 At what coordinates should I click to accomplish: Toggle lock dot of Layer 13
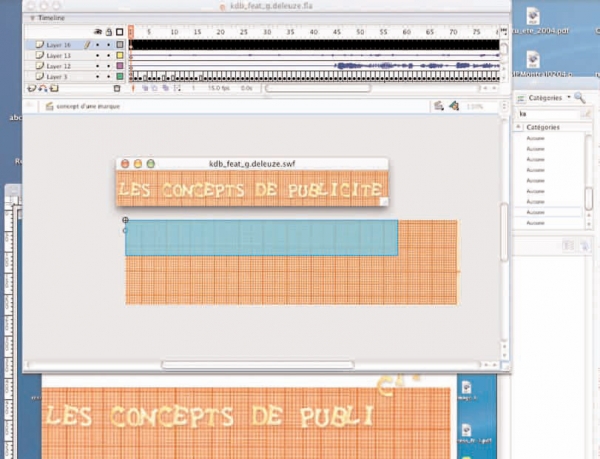(x=109, y=56)
